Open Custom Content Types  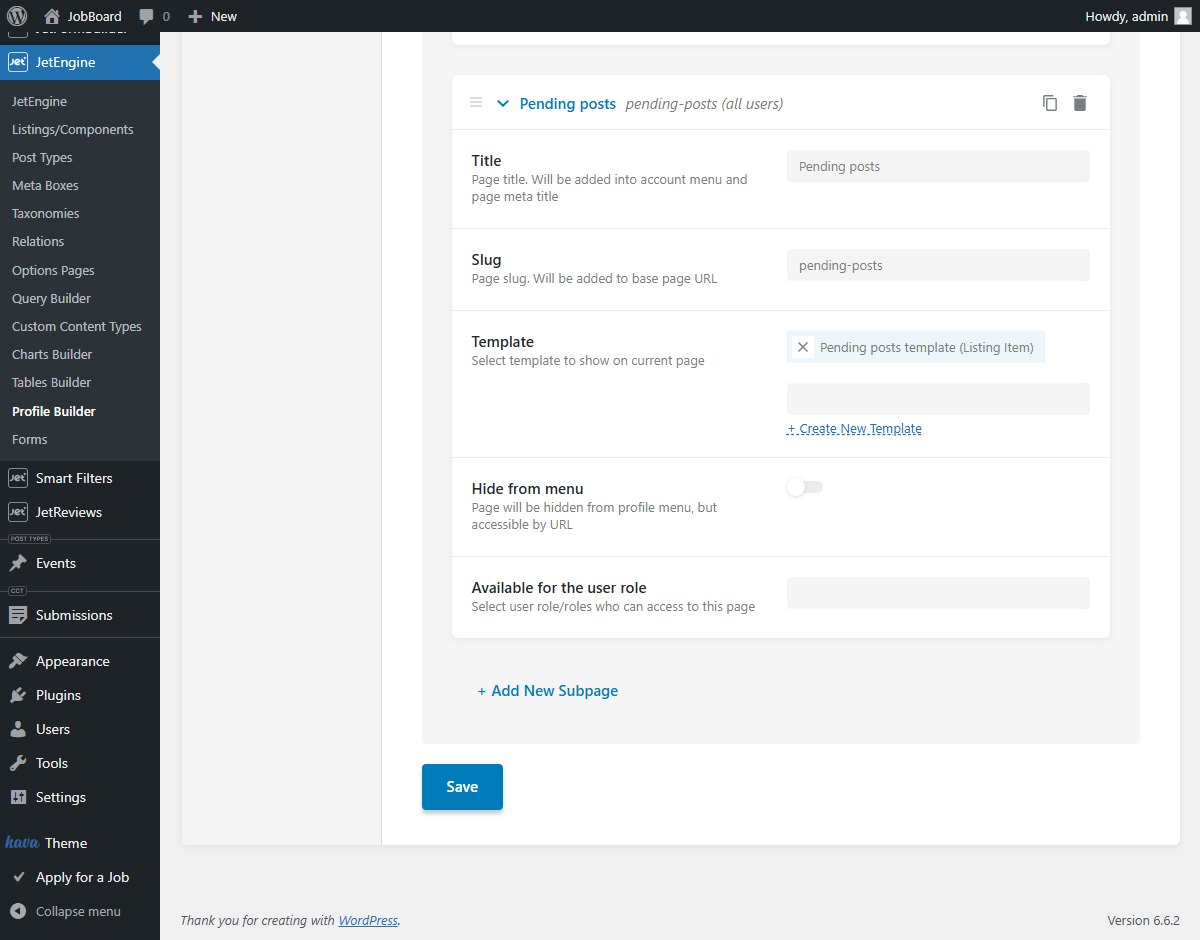77,326
